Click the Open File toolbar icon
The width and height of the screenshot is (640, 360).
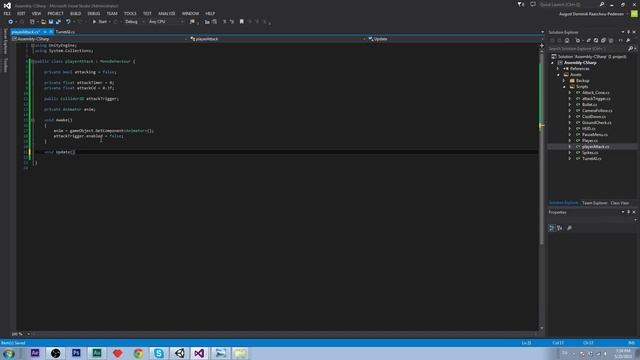point(43,22)
